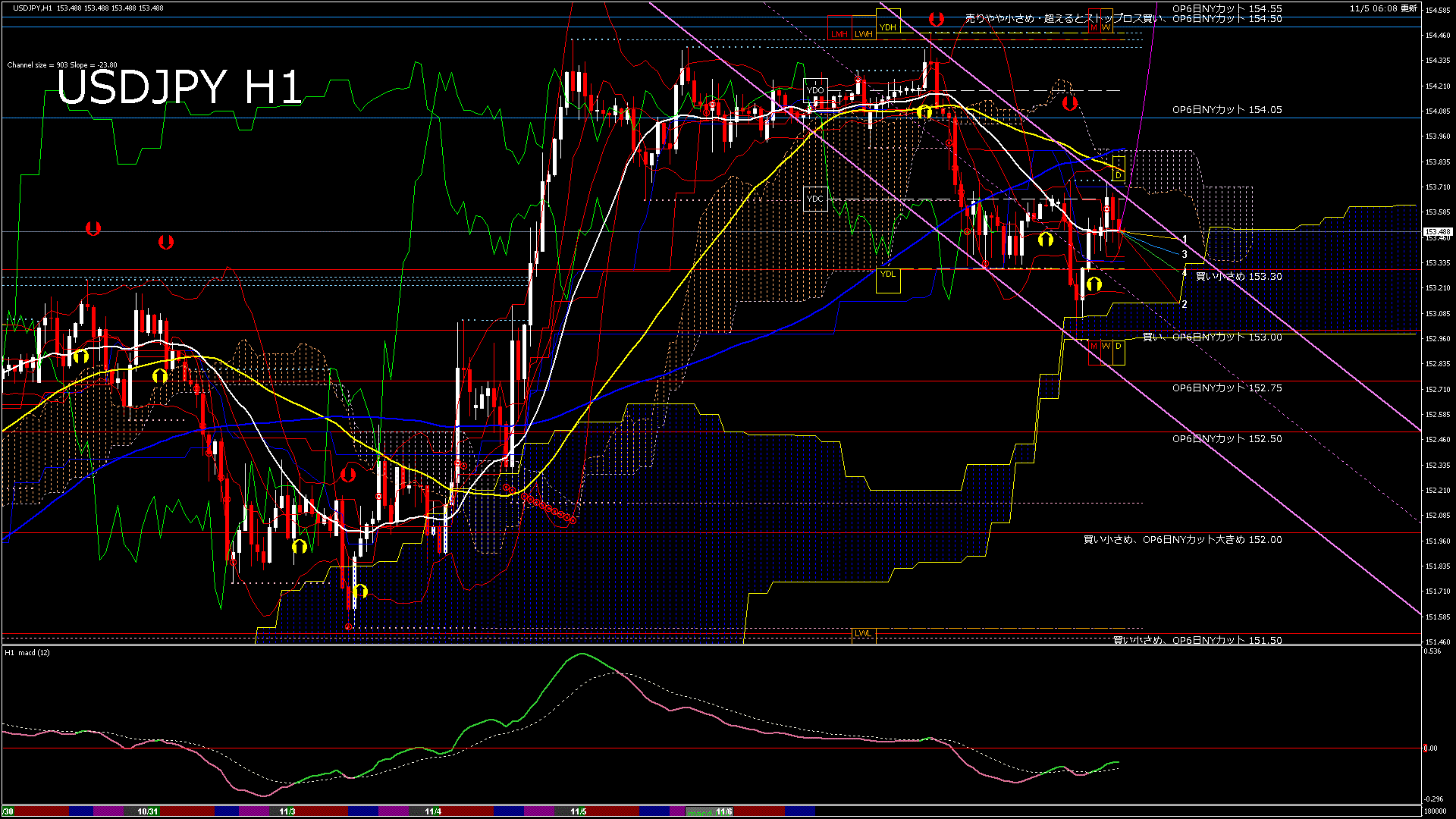Click the red down-arrow icon on the far left candles

(x=93, y=230)
